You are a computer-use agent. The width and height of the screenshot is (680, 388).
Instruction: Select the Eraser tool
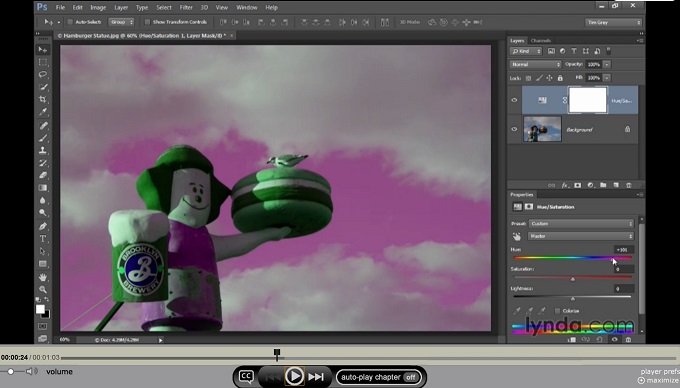pyautogui.click(x=42, y=176)
